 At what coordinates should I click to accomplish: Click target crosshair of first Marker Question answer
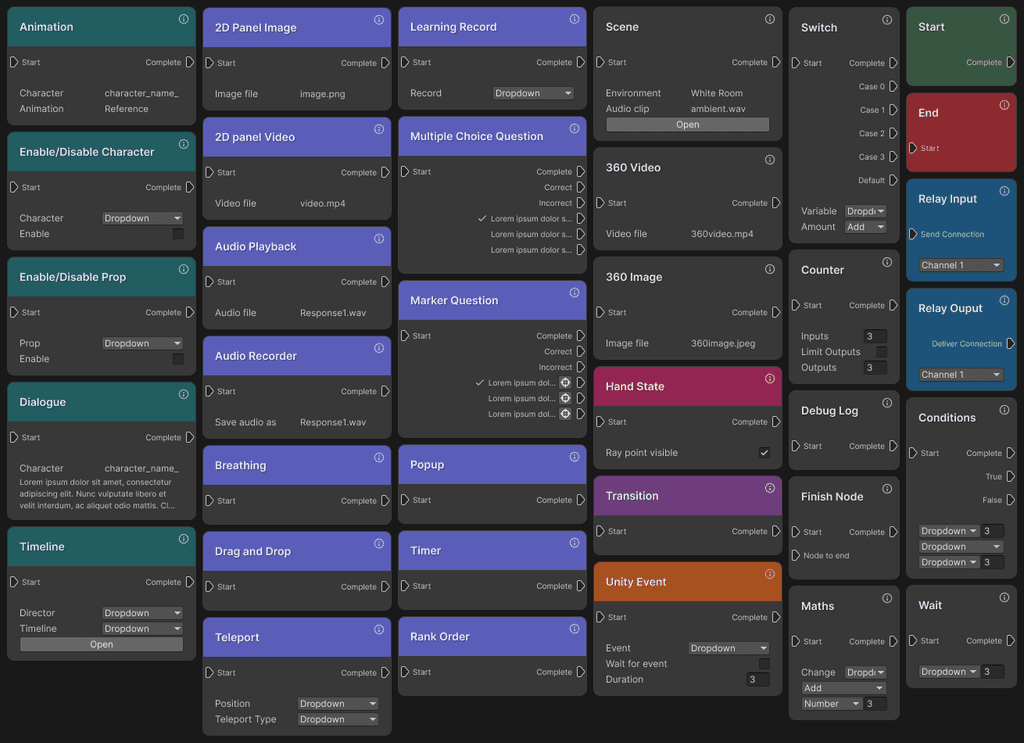566,383
